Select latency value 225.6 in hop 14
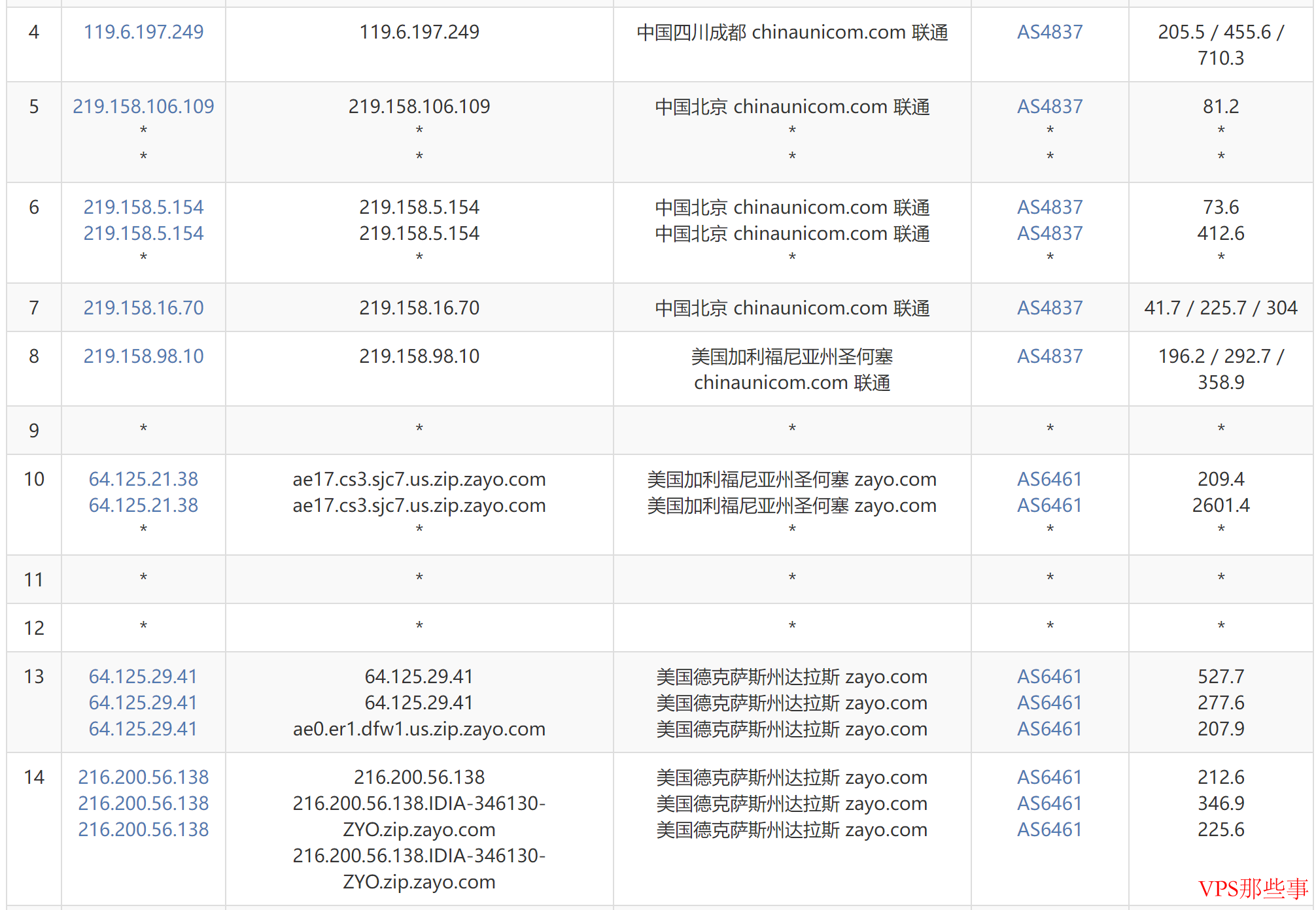Screen dimensions: 1316x910 tap(1221, 830)
